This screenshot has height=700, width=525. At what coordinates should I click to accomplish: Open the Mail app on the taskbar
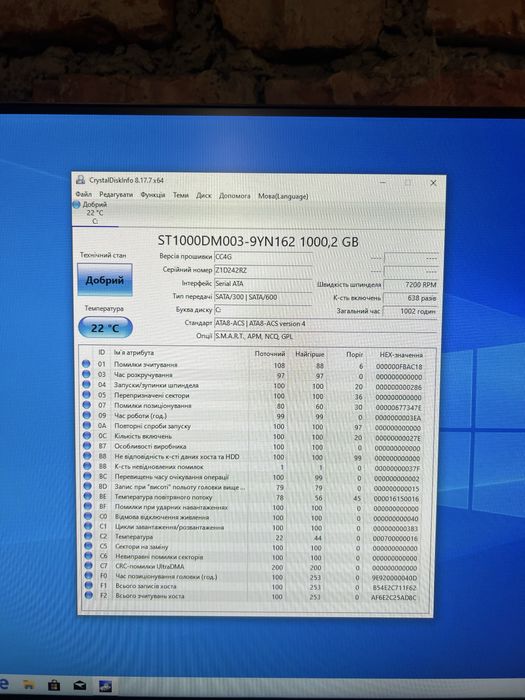(x=79, y=685)
